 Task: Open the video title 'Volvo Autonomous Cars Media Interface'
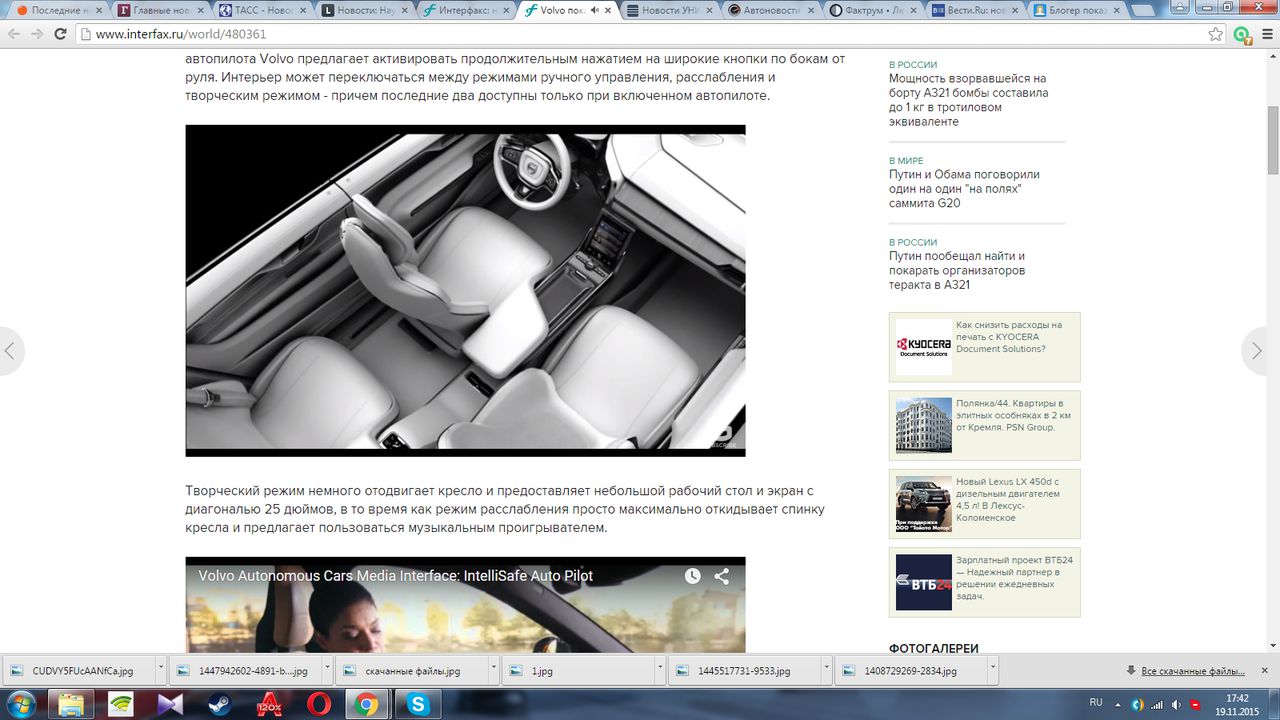click(x=395, y=576)
